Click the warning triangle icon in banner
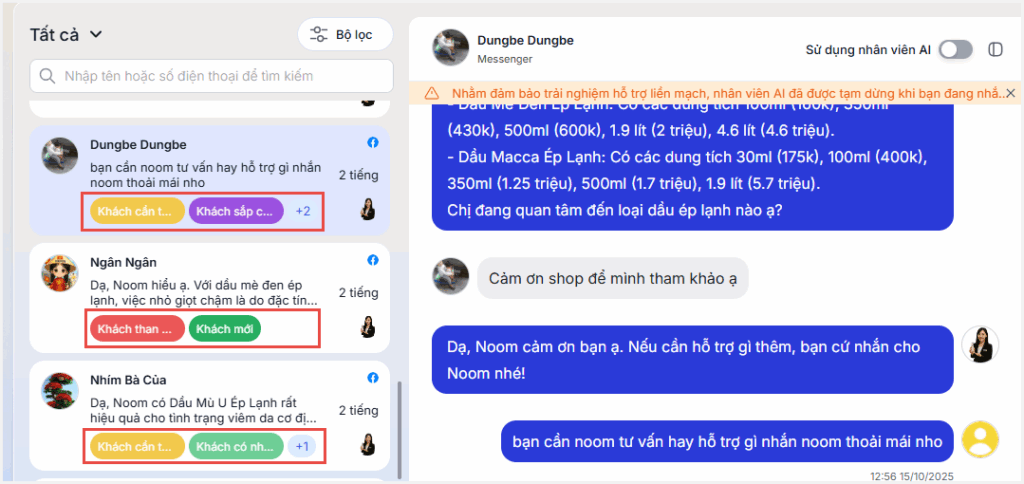The width and height of the screenshot is (1024, 484). click(x=432, y=93)
